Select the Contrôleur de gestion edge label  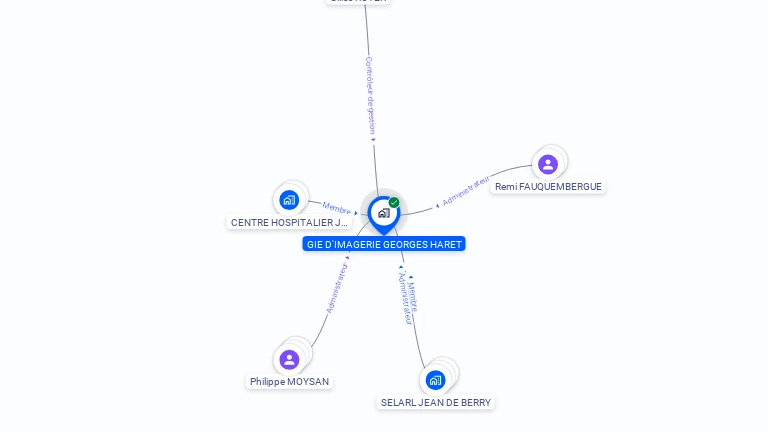(x=370, y=96)
